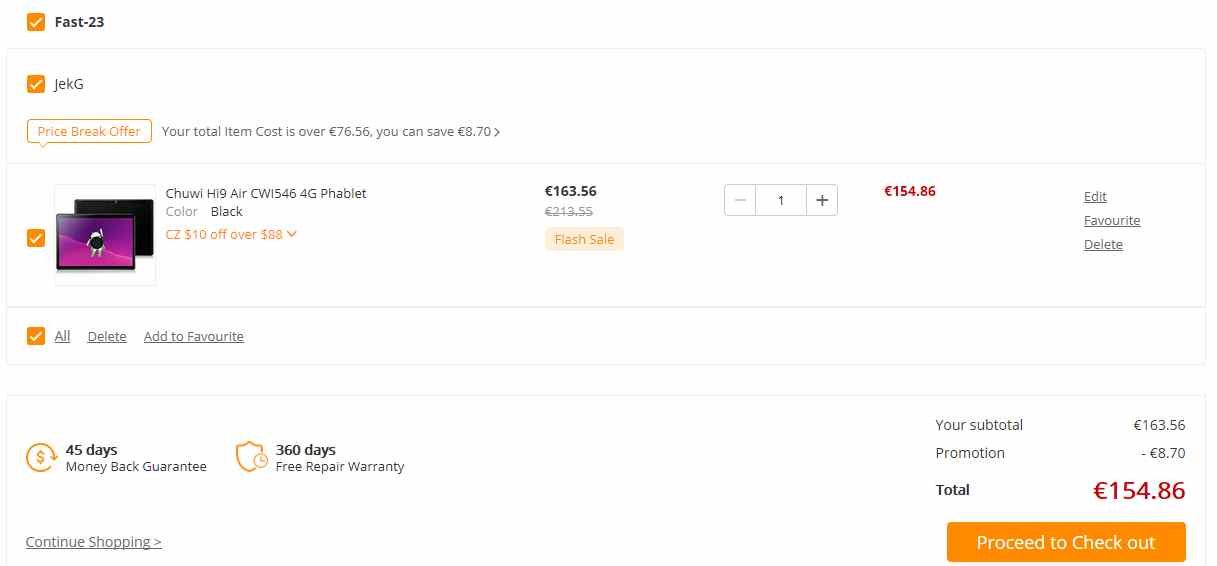This screenshot has height=566, width=1217.
Task: Click the Flash Sale badge
Action: coord(584,239)
